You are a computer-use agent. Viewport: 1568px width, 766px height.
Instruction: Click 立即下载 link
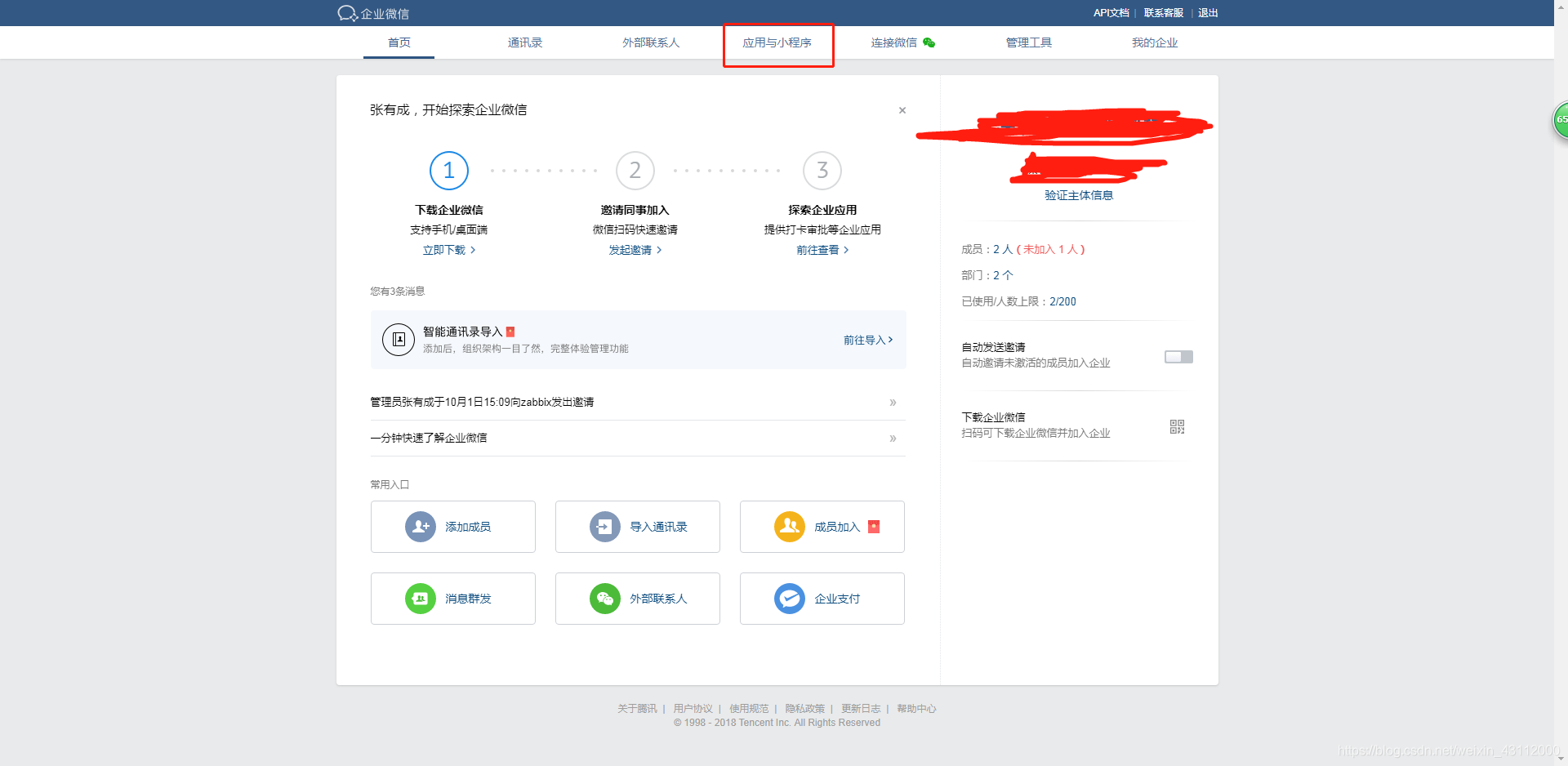tap(448, 250)
